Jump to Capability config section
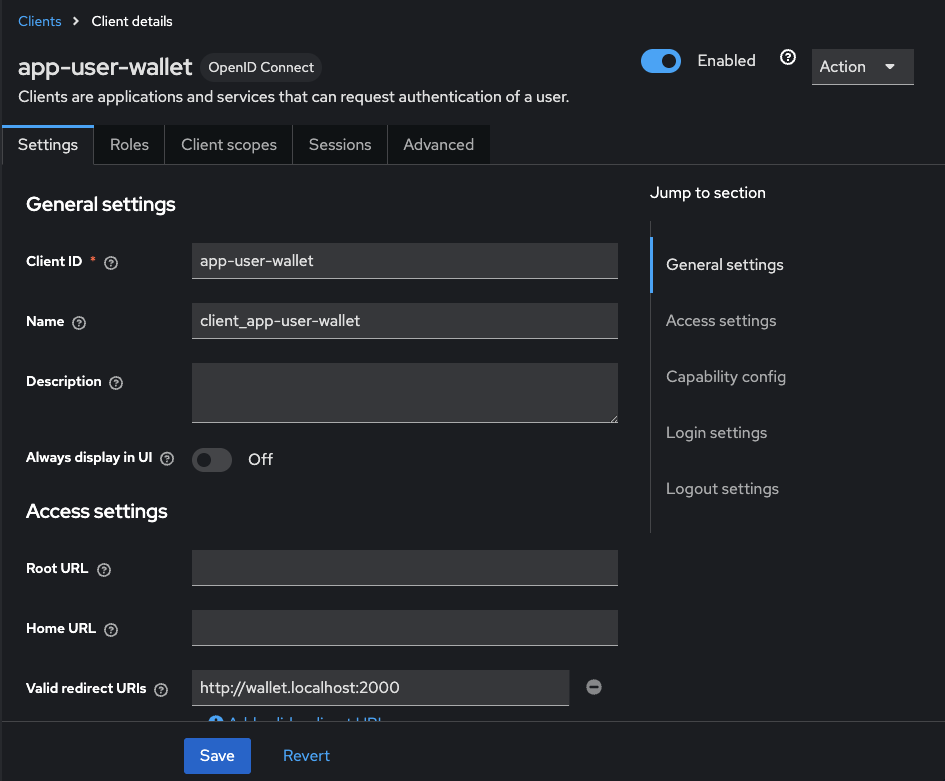945x781 pixels. coord(726,377)
